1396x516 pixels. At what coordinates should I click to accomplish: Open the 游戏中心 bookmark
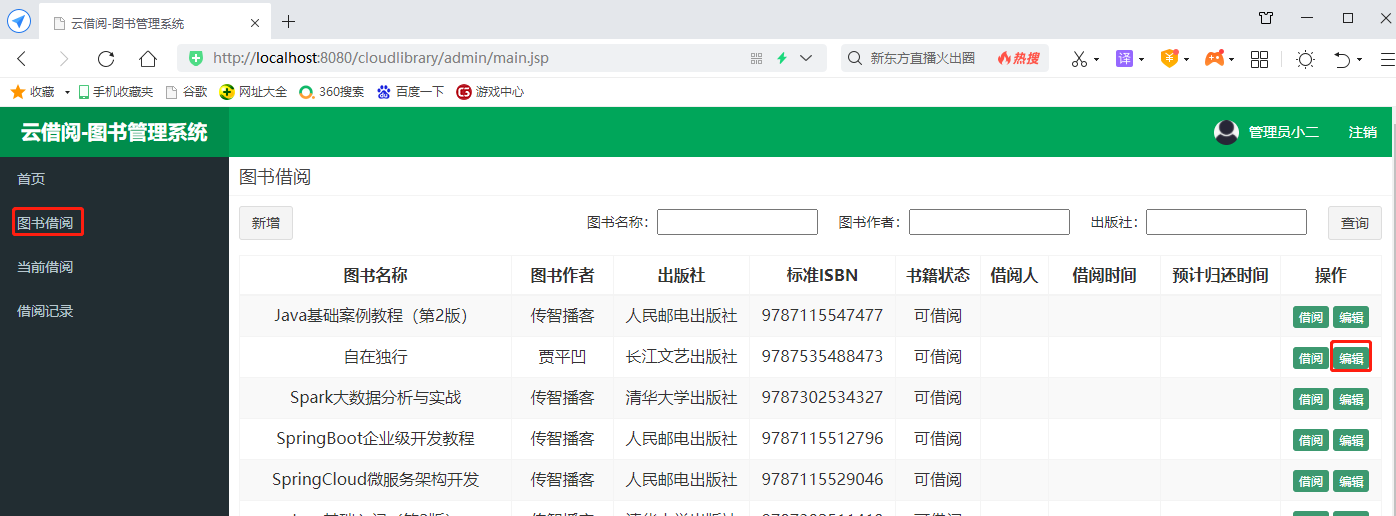tap(490, 91)
